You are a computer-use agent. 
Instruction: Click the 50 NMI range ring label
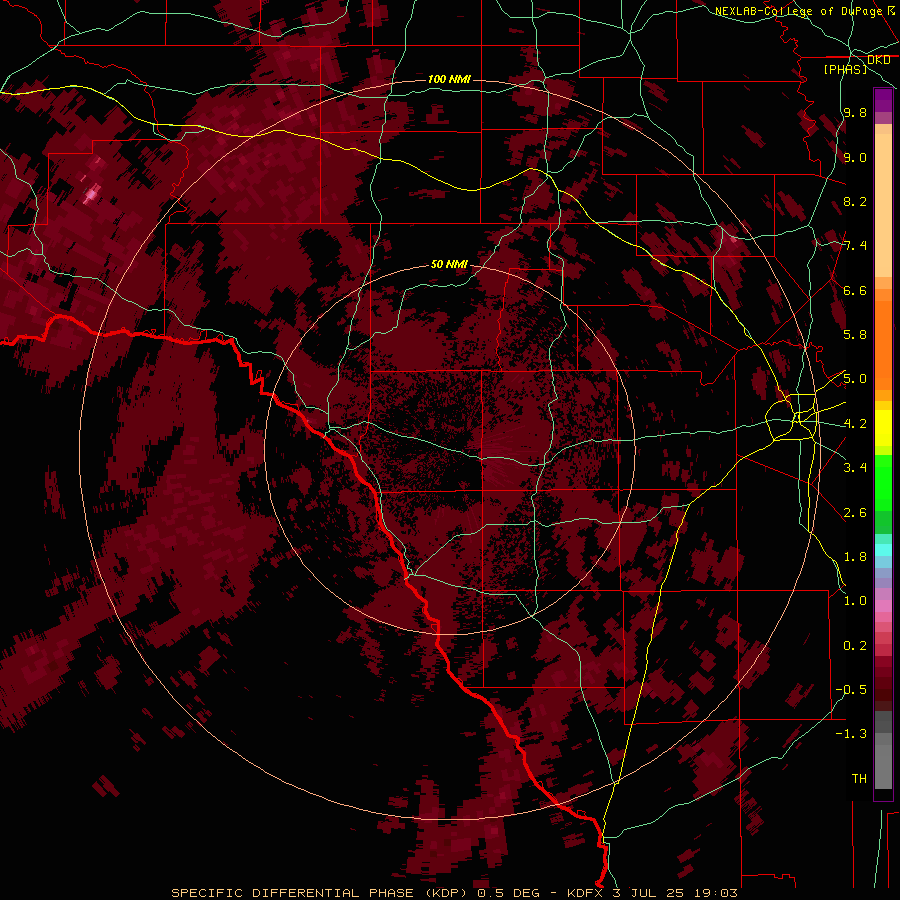[x=449, y=264]
